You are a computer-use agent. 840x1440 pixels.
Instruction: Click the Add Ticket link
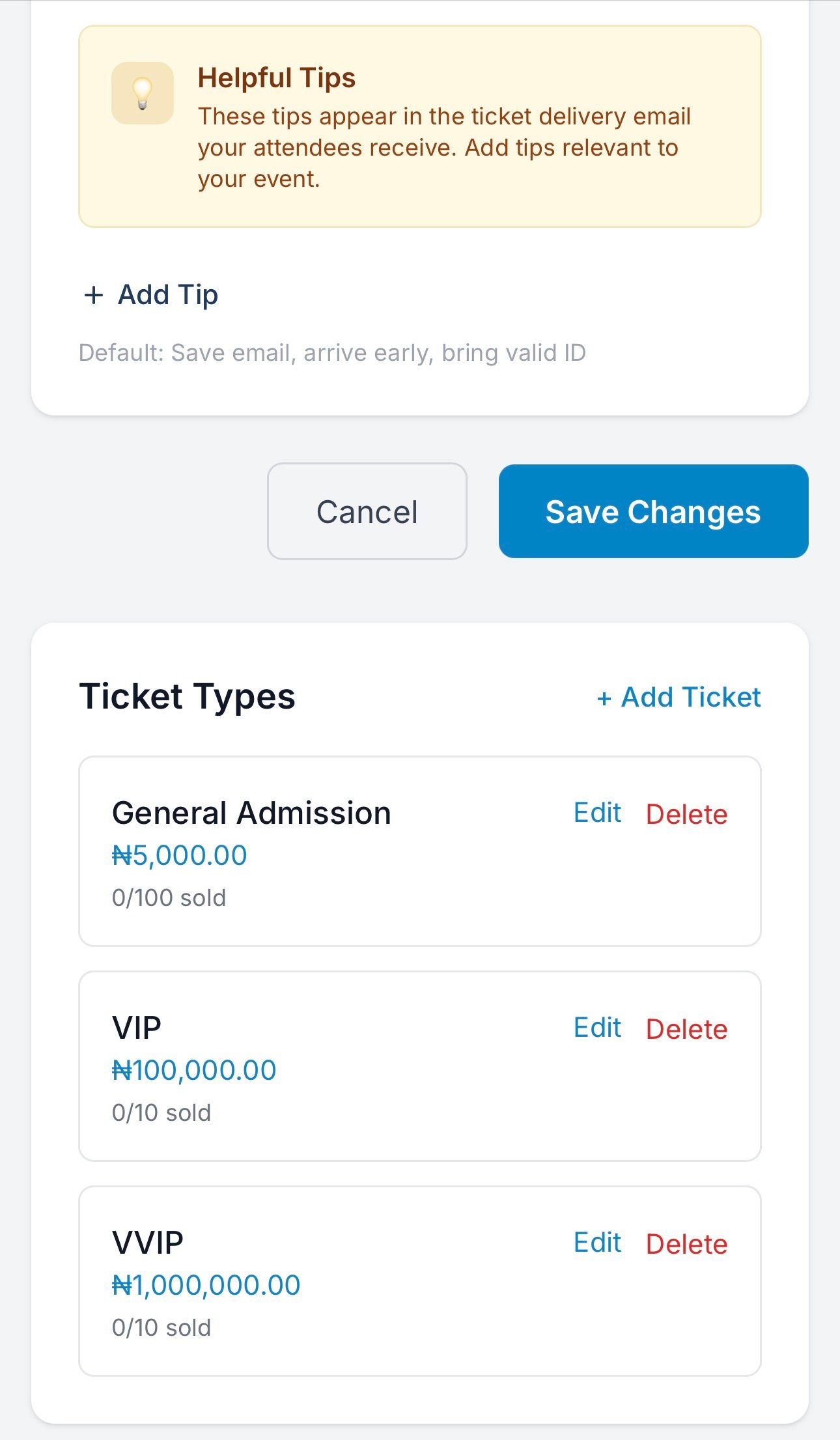(x=679, y=698)
